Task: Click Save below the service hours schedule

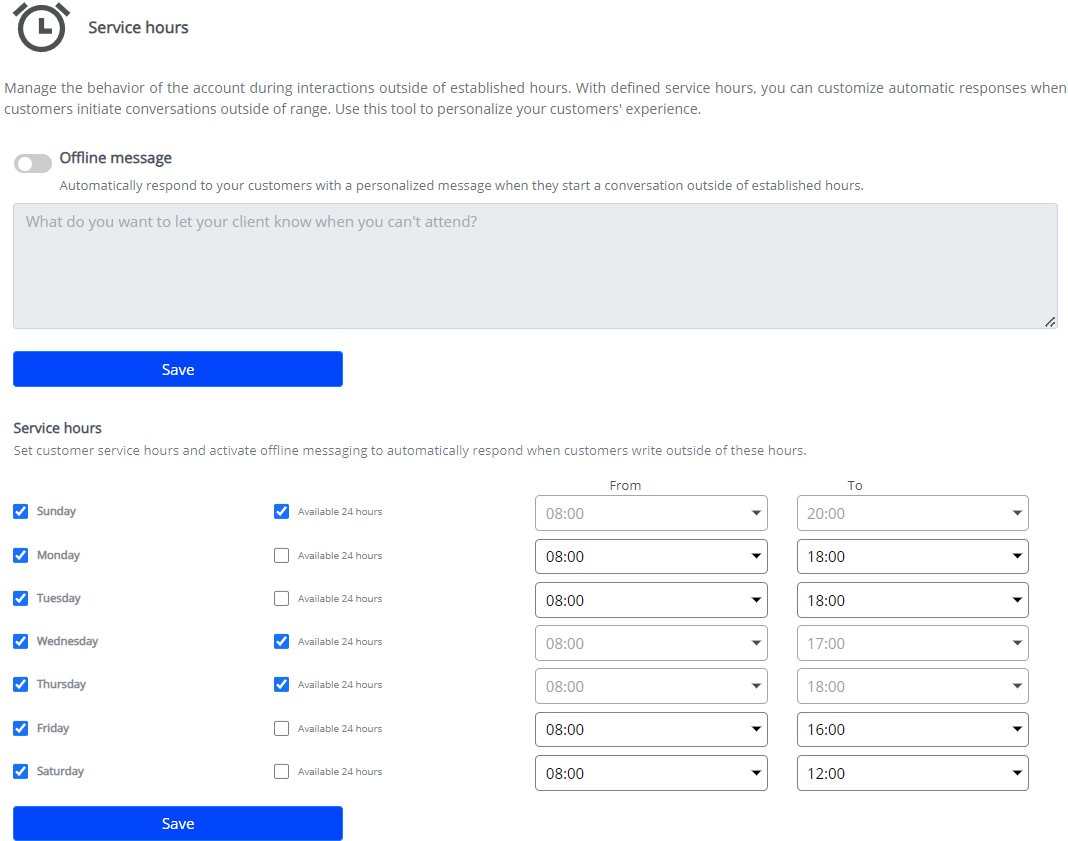Action: (178, 823)
